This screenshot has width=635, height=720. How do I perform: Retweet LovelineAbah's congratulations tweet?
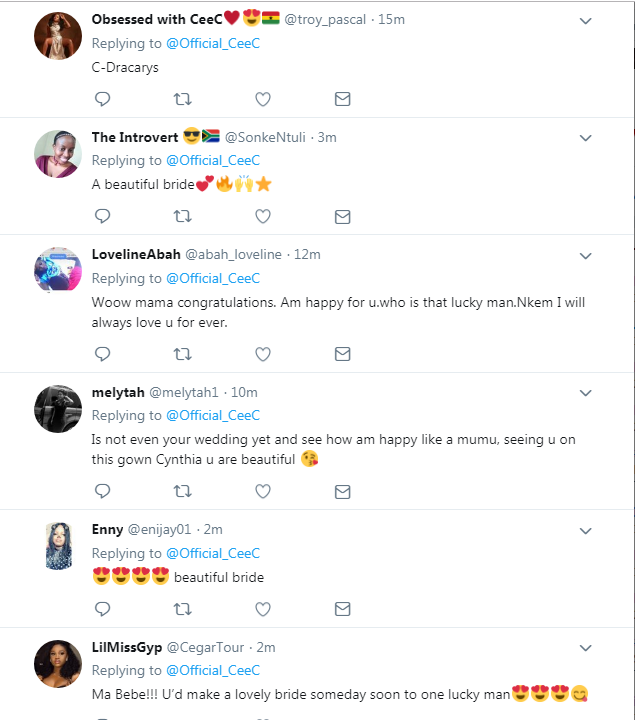pos(182,353)
